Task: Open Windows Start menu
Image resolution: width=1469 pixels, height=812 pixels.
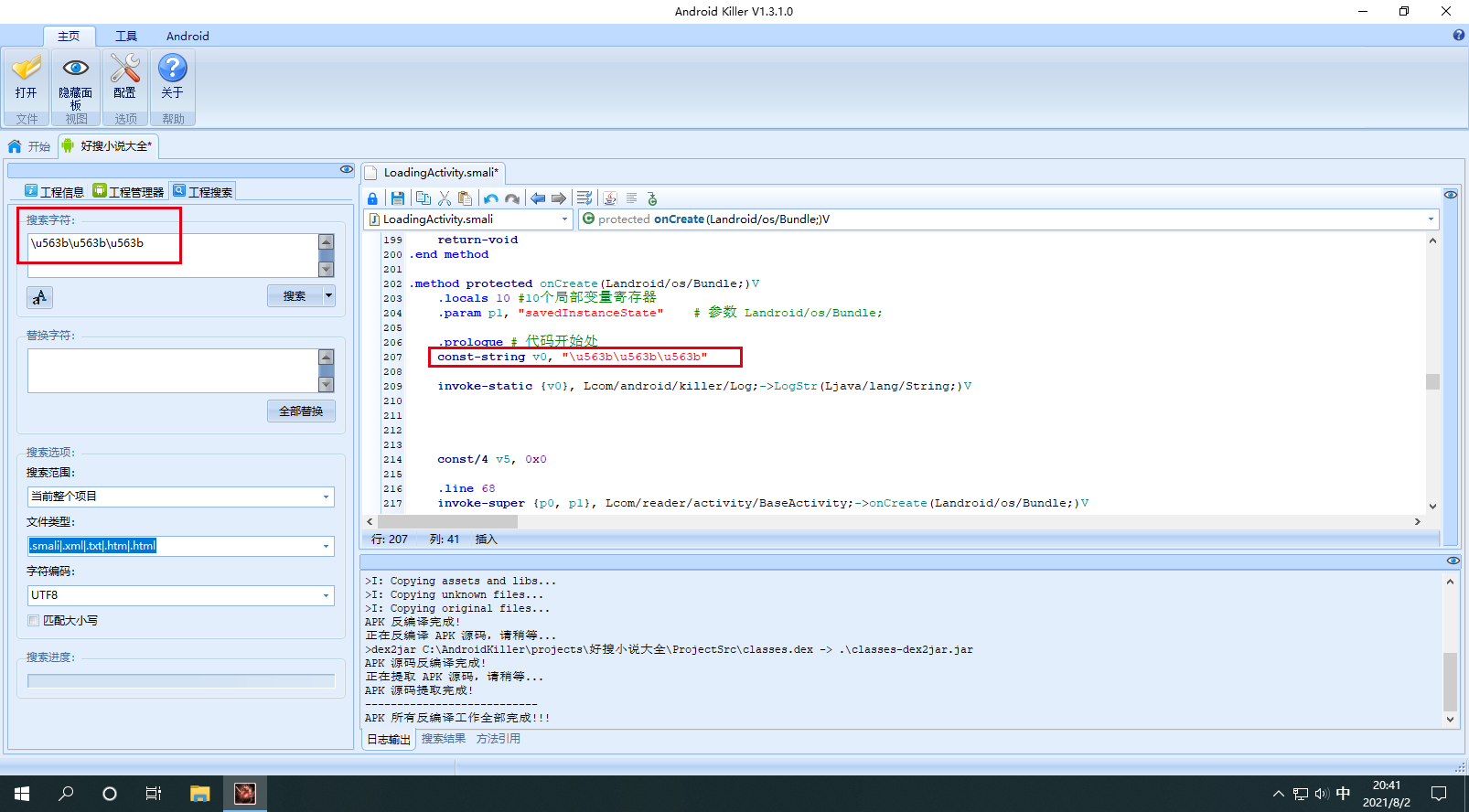Action: 22,794
